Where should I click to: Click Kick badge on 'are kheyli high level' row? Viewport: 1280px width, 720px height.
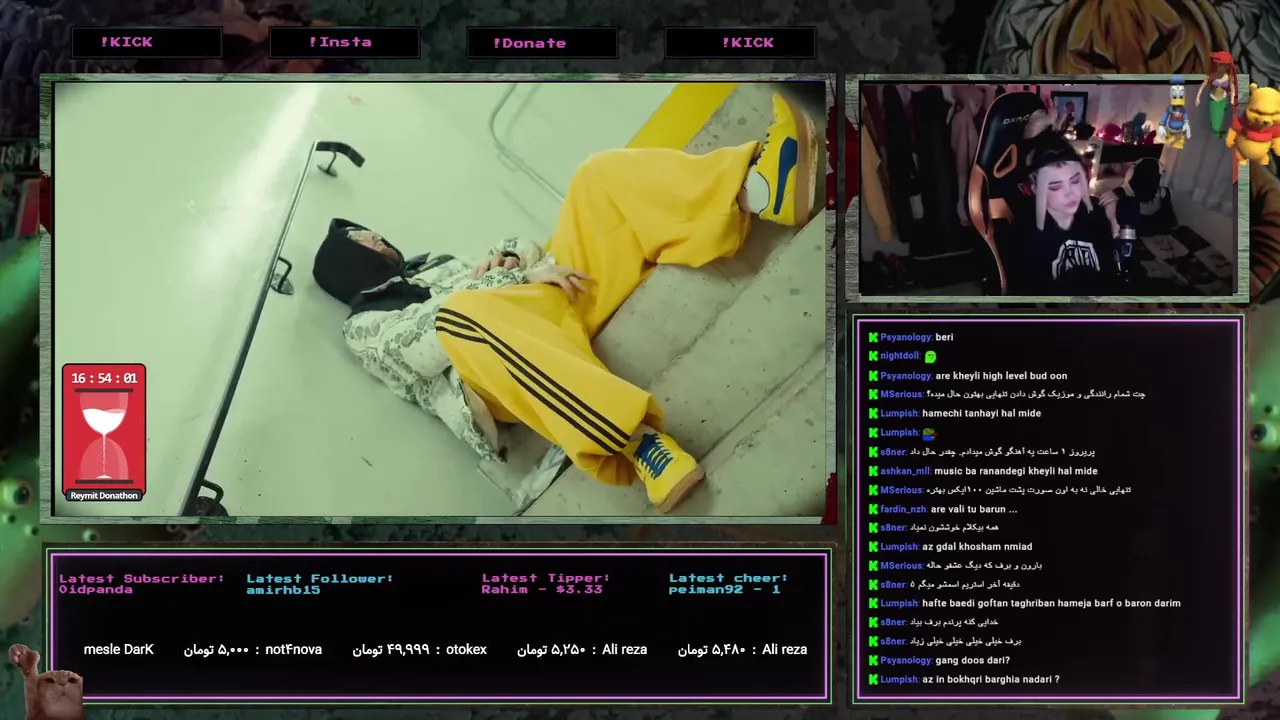[873, 376]
